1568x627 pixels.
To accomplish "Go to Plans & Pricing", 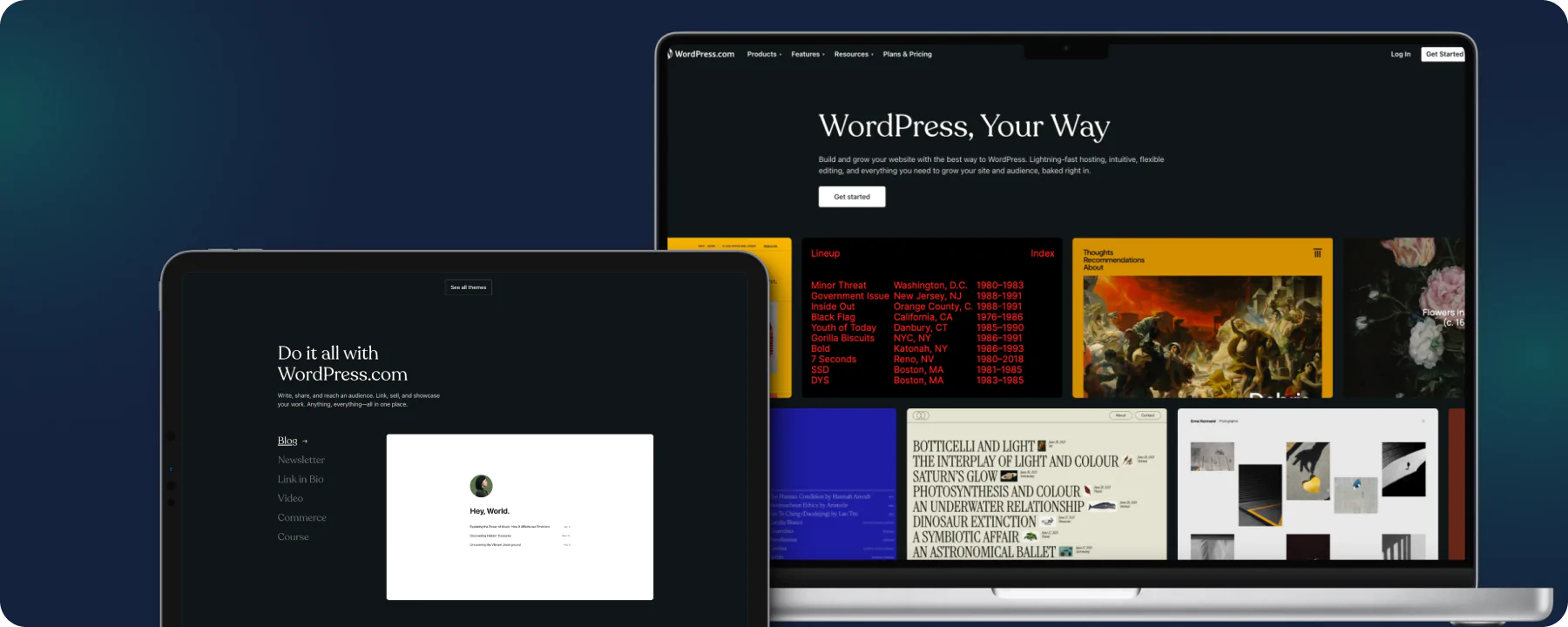I will click(907, 54).
